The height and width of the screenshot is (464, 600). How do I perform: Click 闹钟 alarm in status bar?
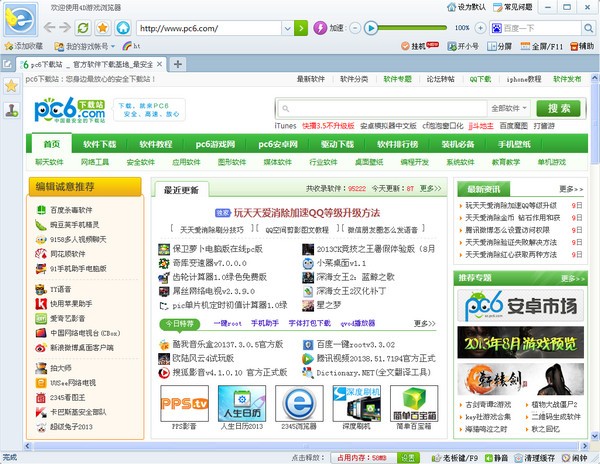pyautogui.click(x=574, y=458)
